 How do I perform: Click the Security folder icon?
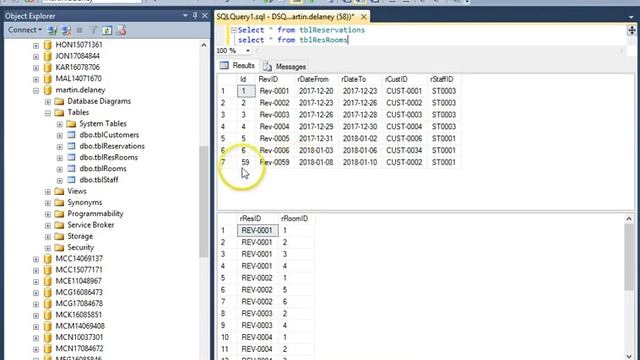[59, 247]
